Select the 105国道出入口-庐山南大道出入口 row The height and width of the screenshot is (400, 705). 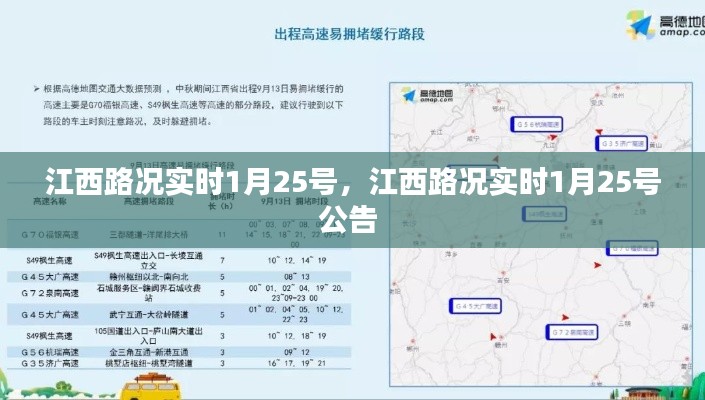[x=180, y=334]
